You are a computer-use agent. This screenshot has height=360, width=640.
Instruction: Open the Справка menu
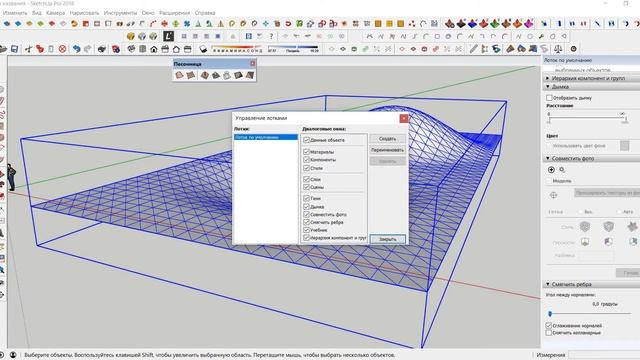[205, 13]
